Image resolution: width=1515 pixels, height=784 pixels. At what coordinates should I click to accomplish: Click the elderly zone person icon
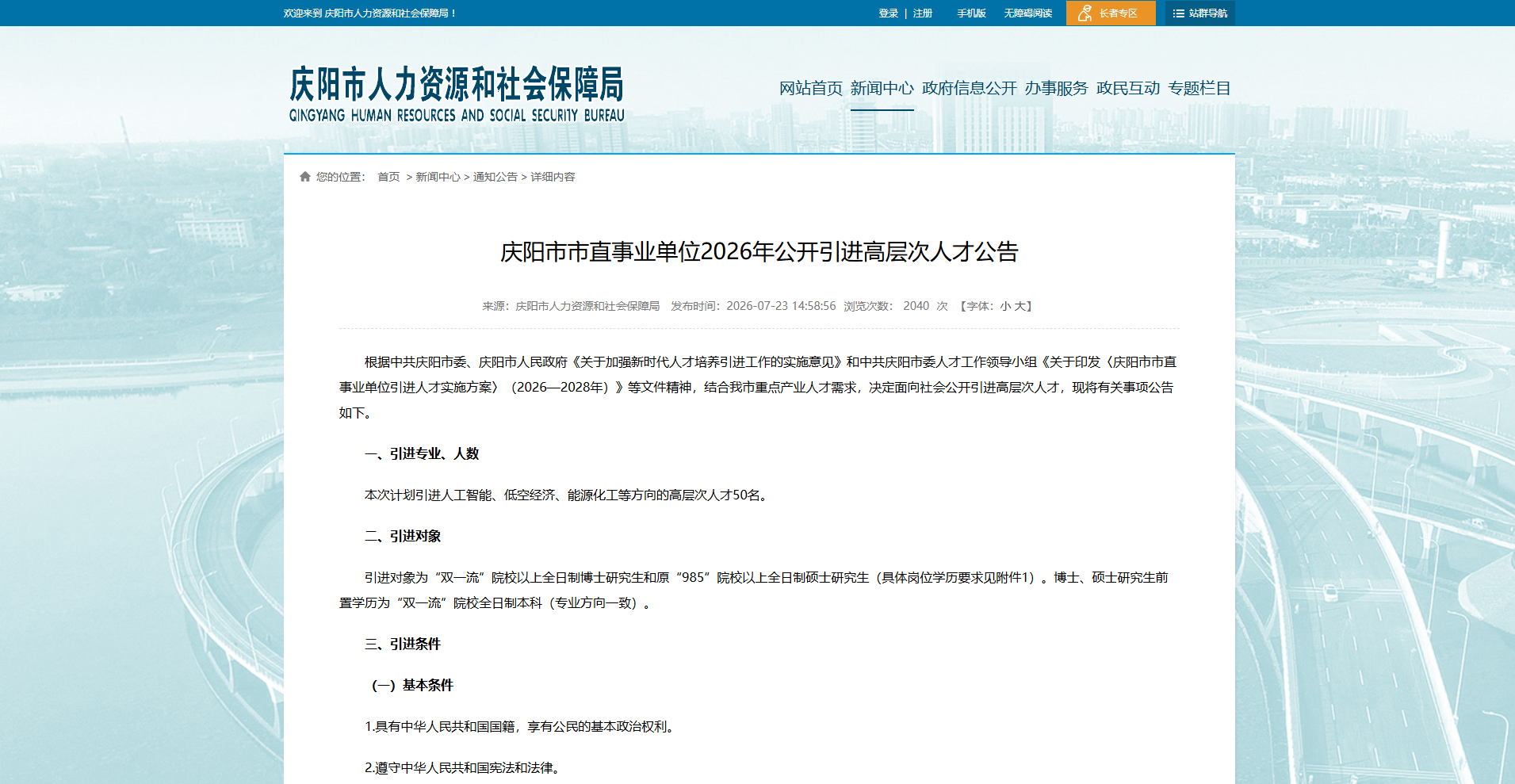click(1085, 13)
